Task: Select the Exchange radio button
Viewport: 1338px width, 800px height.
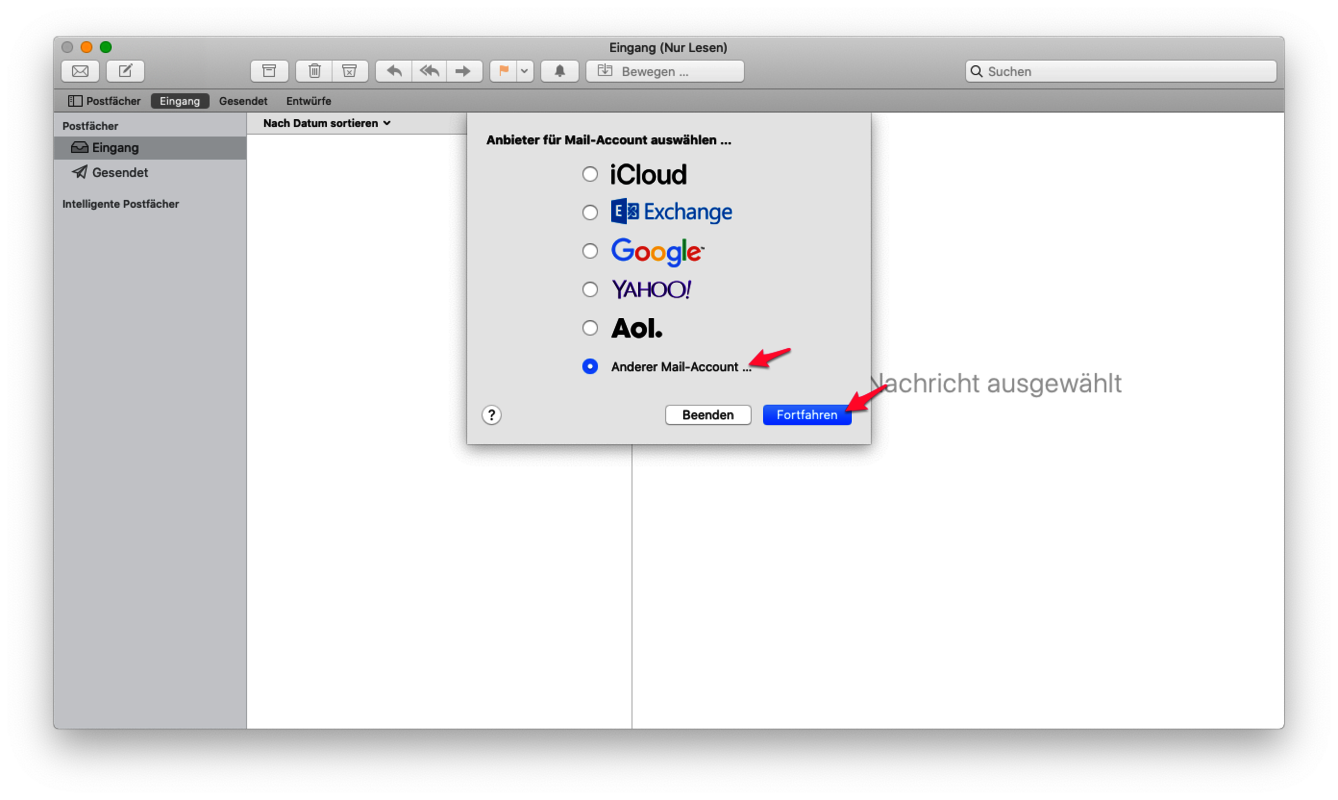Action: click(x=590, y=212)
